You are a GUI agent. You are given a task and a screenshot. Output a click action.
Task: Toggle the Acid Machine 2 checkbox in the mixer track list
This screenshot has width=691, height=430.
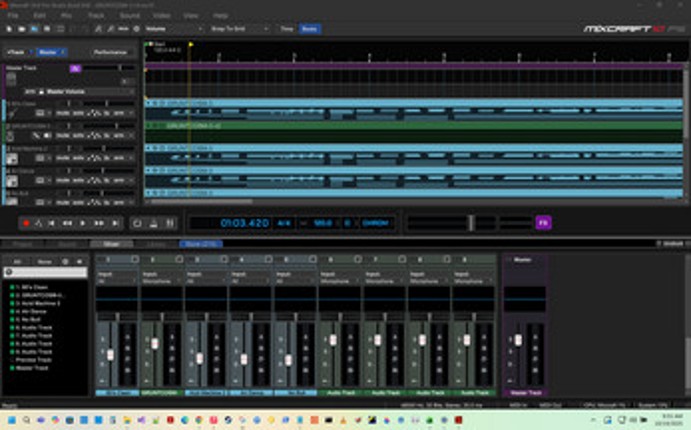click(13, 302)
